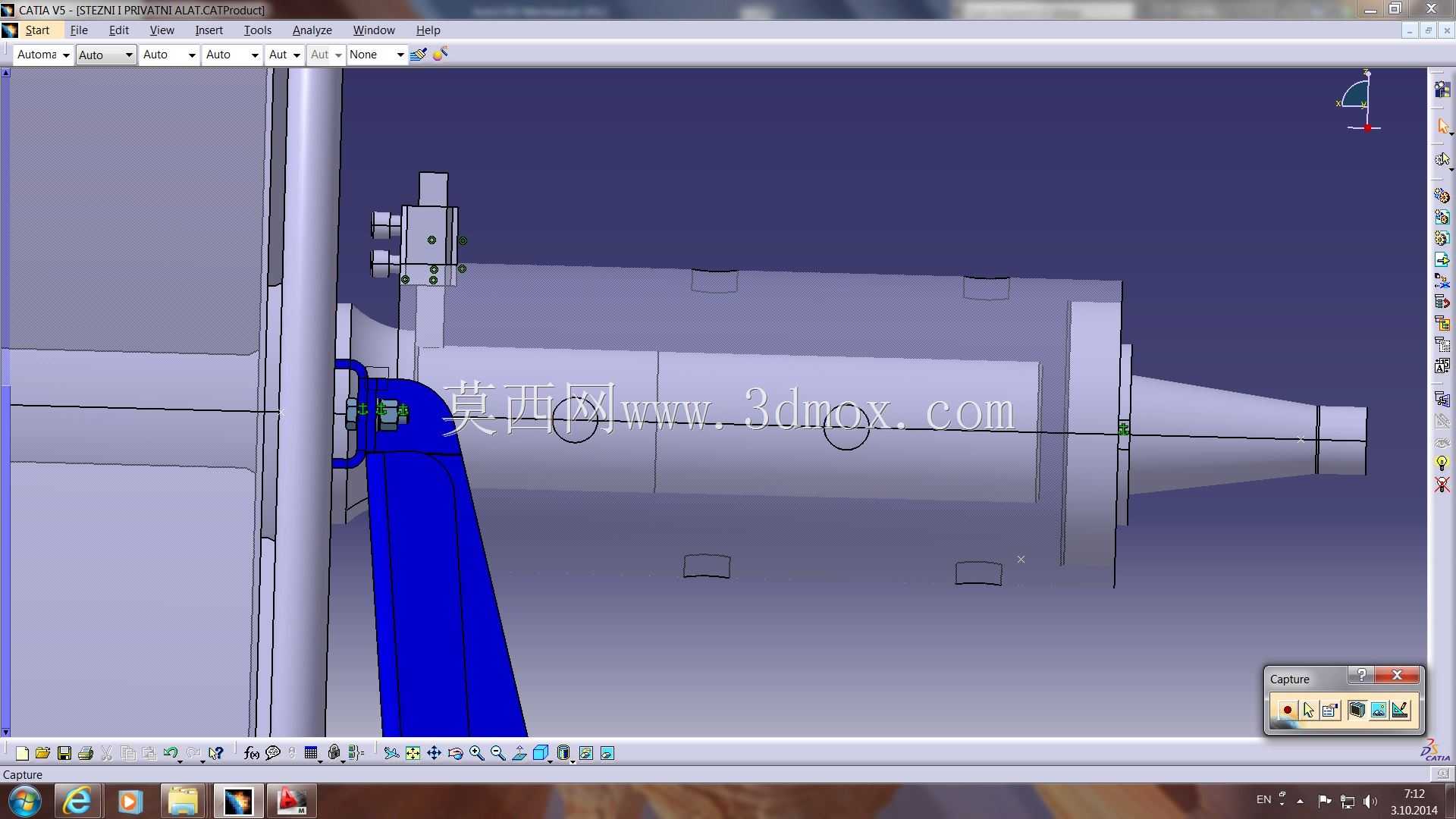The width and height of the screenshot is (1456, 819).
Task: Activate Fly mode airplane icon
Action: tap(391, 753)
